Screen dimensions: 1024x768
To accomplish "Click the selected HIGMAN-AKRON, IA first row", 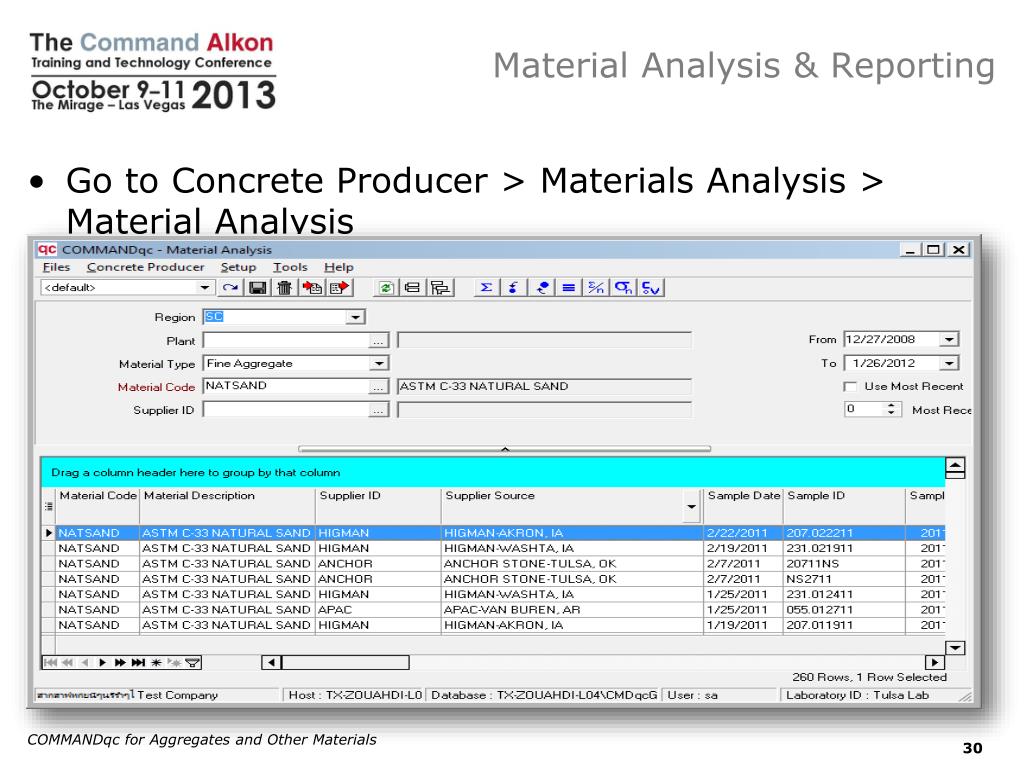I will [x=493, y=533].
